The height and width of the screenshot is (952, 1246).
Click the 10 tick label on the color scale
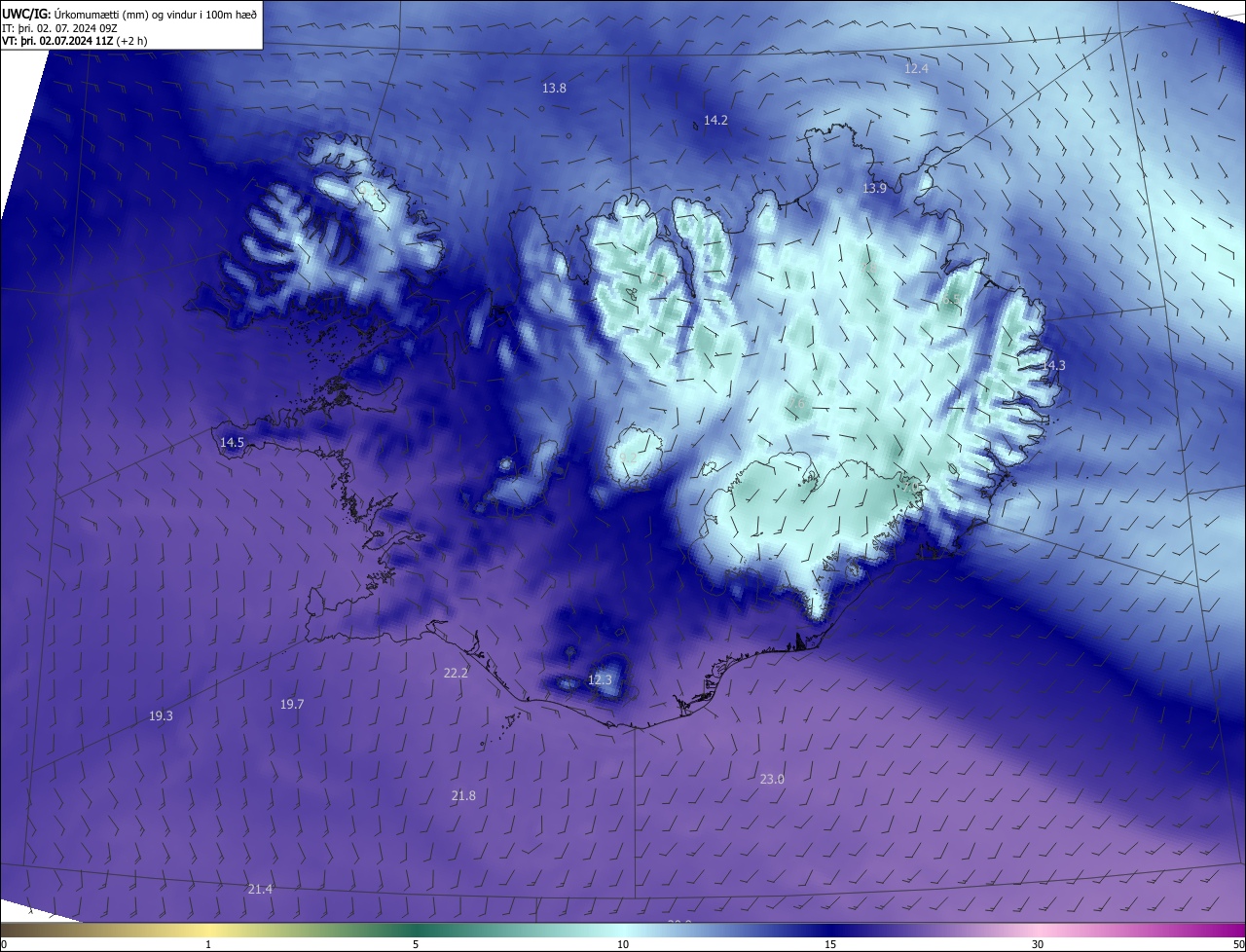(x=623, y=944)
